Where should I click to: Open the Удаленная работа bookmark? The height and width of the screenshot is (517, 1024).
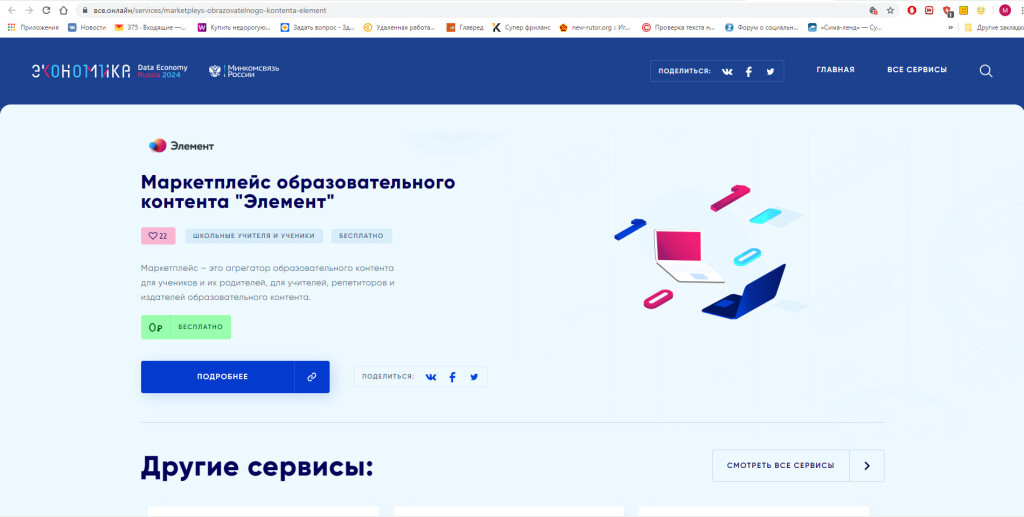click(399, 27)
